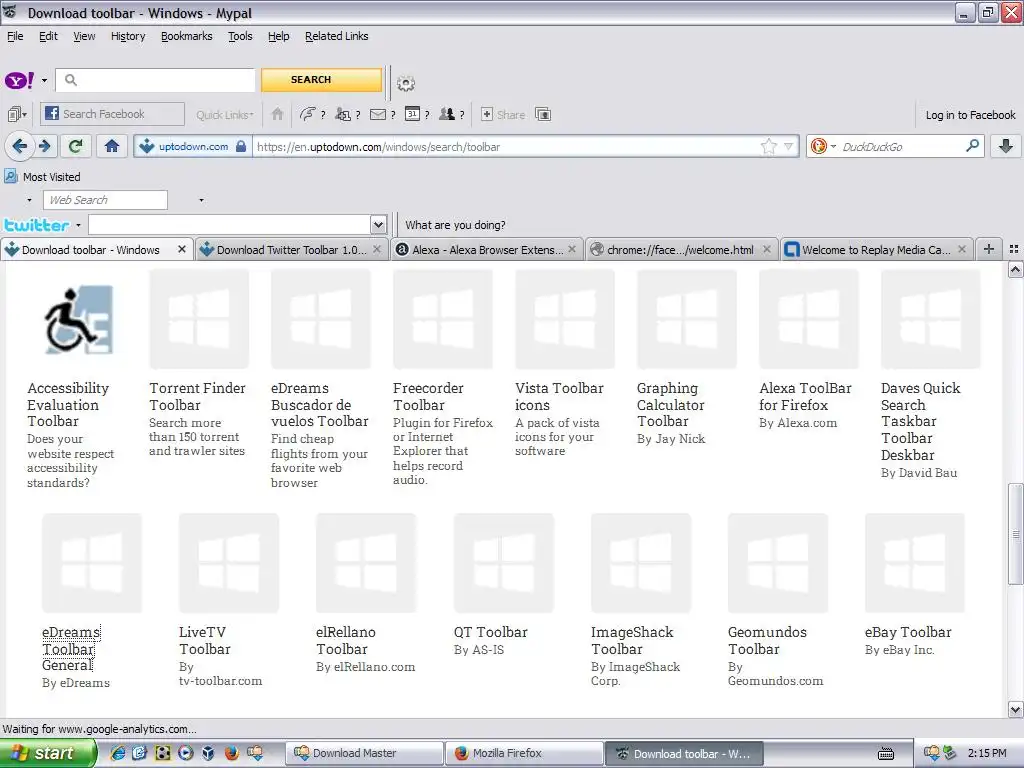This screenshot has height=768, width=1024.
Task: Open Accessibility Evaluation Toolbar link
Action: coord(68,405)
